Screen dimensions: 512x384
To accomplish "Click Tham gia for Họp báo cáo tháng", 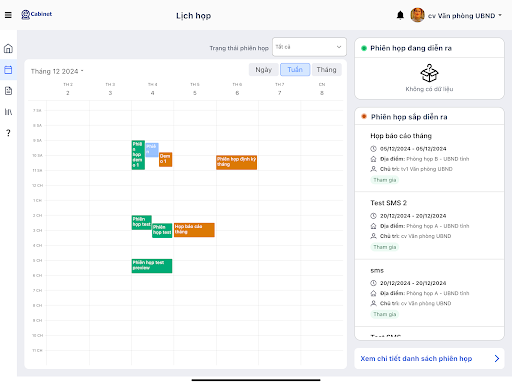I will click(x=385, y=180).
